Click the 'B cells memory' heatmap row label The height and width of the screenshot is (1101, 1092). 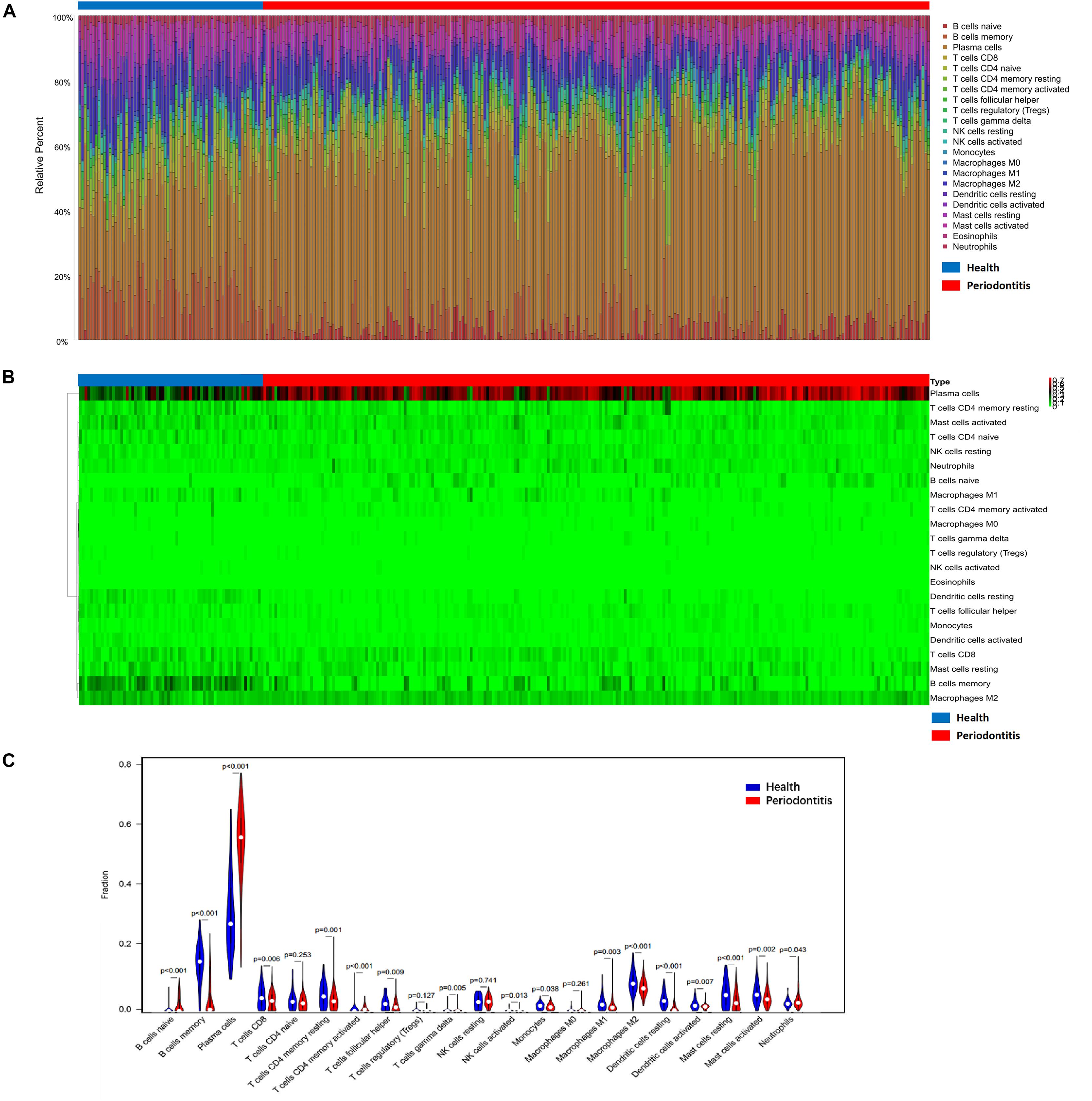[960, 683]
